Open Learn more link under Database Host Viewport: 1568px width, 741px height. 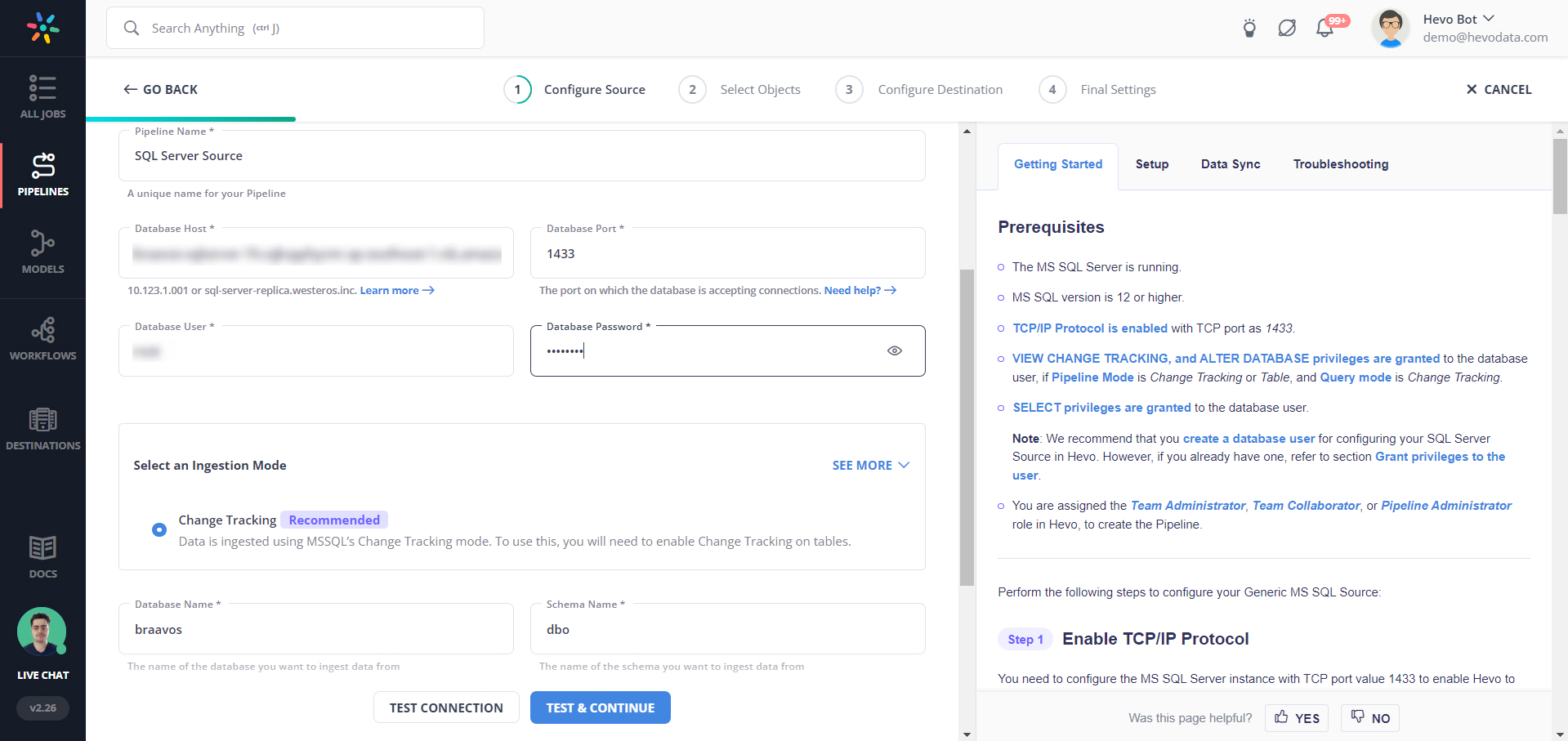pos(397,290)
